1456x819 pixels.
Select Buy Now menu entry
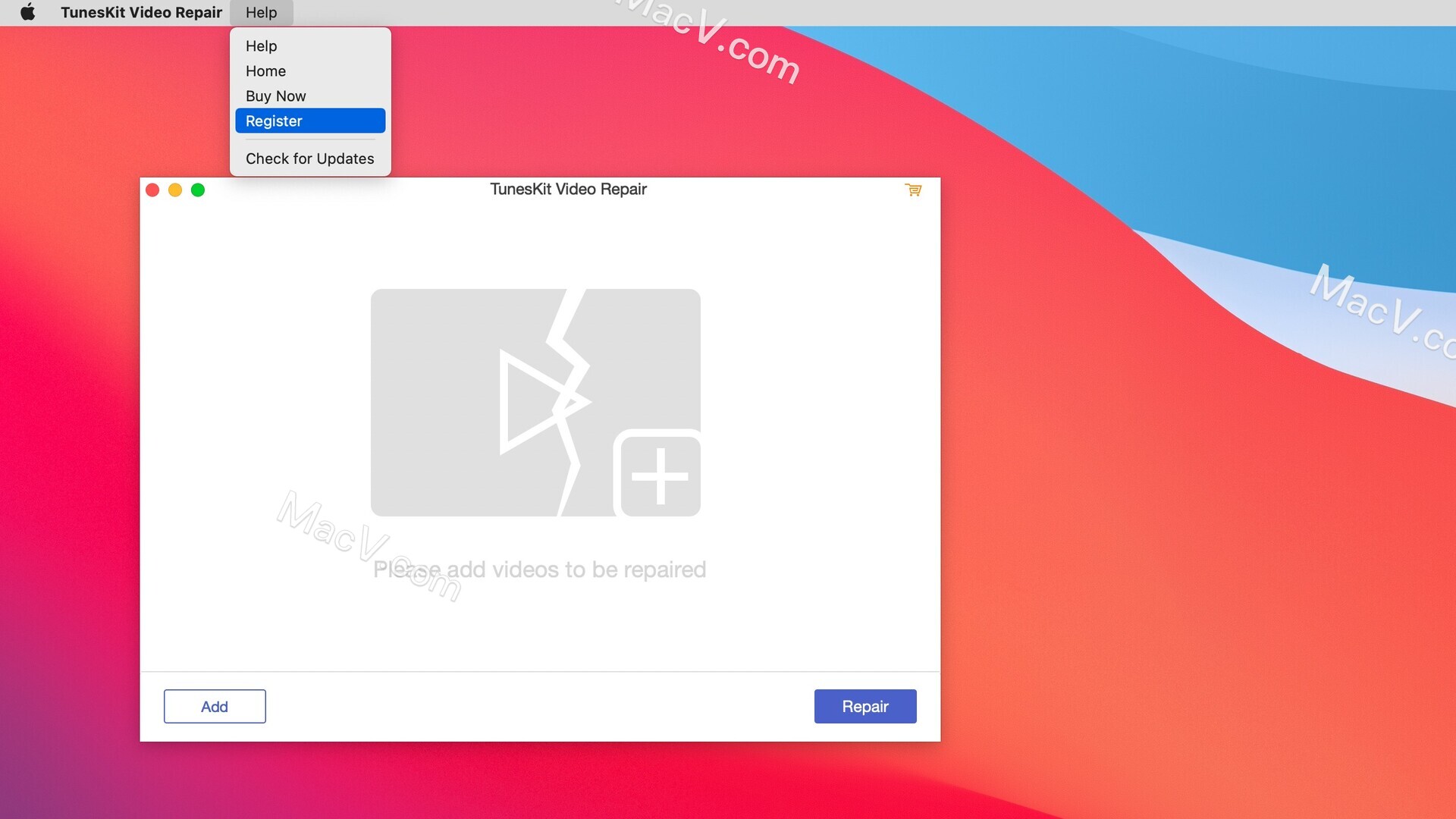pyautogui.click(x=310, y=96)
